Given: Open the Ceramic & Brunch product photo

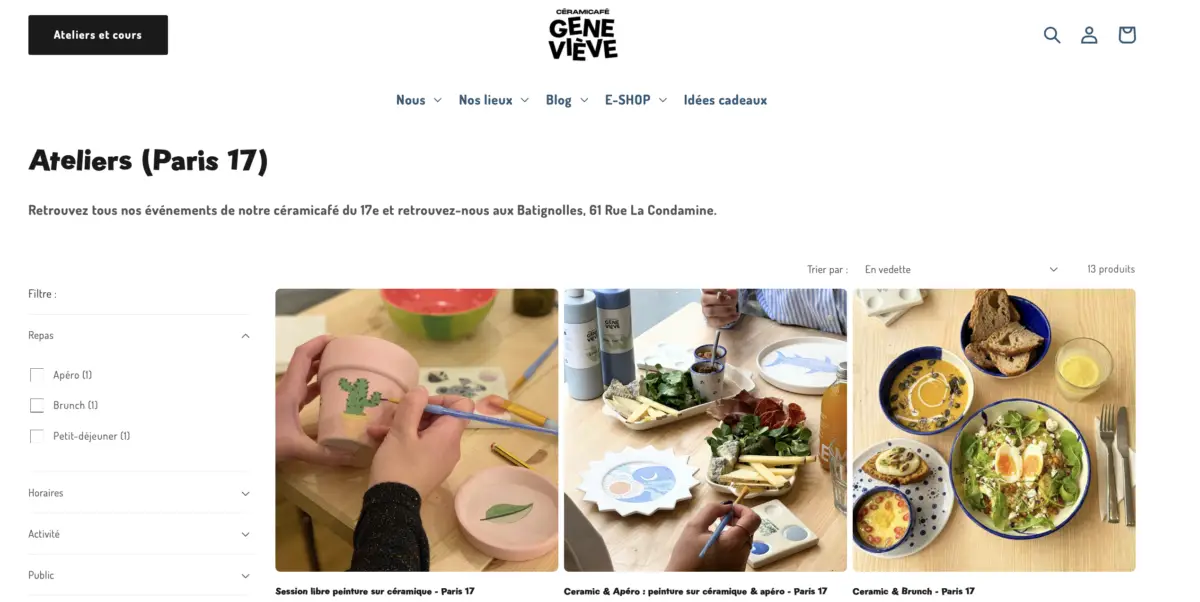Looking at the screenshot, I should 994,430.
